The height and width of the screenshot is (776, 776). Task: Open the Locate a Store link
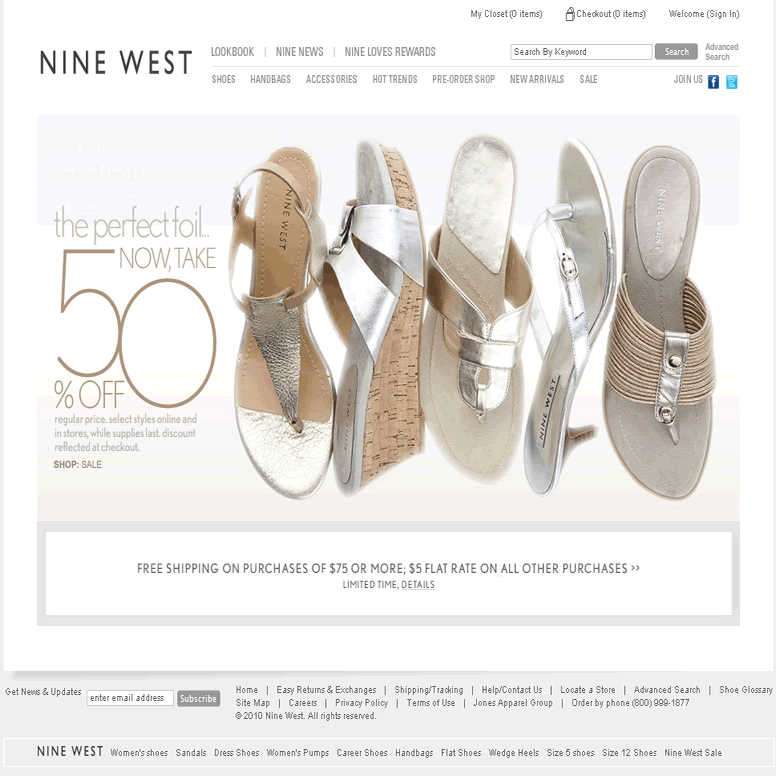pos(587,689)
